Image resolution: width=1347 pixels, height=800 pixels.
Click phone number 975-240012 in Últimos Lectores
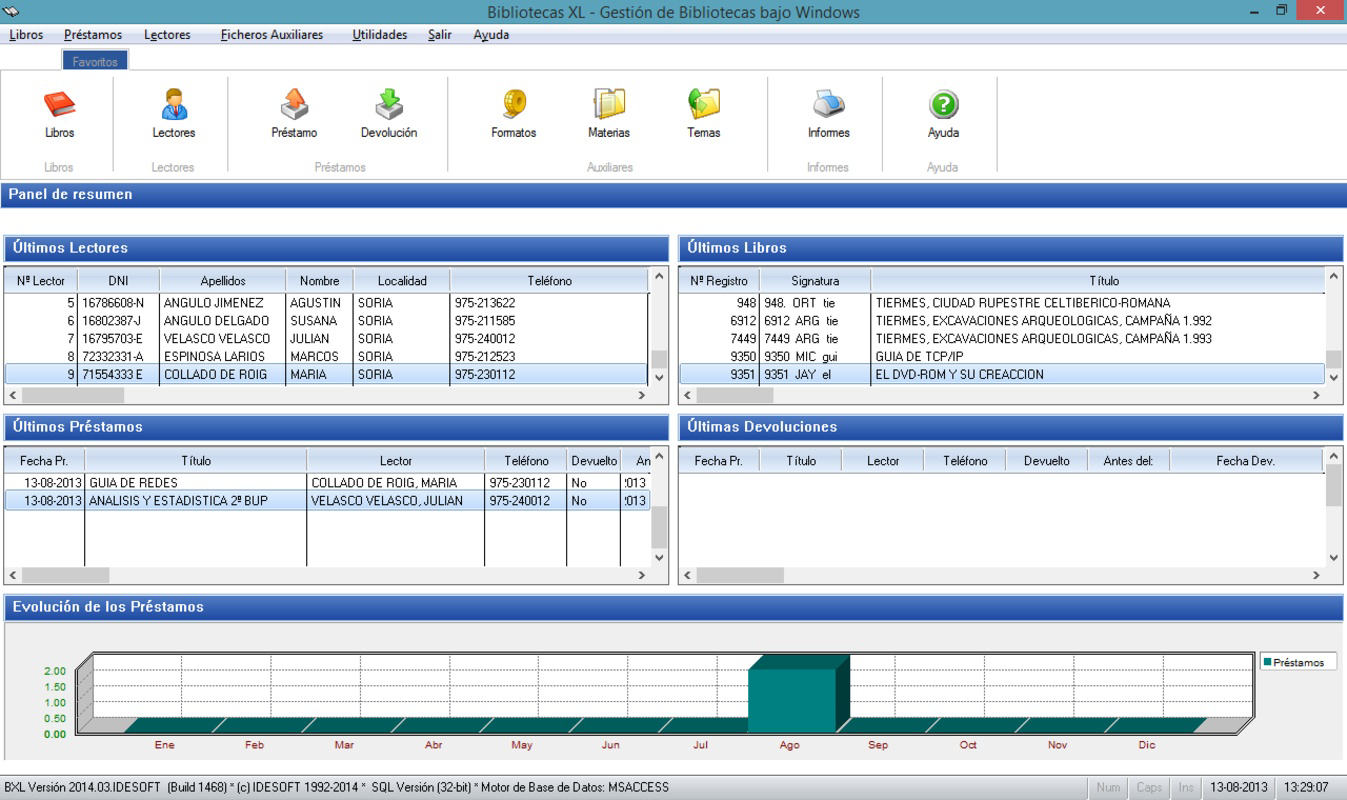pos(485,338)
